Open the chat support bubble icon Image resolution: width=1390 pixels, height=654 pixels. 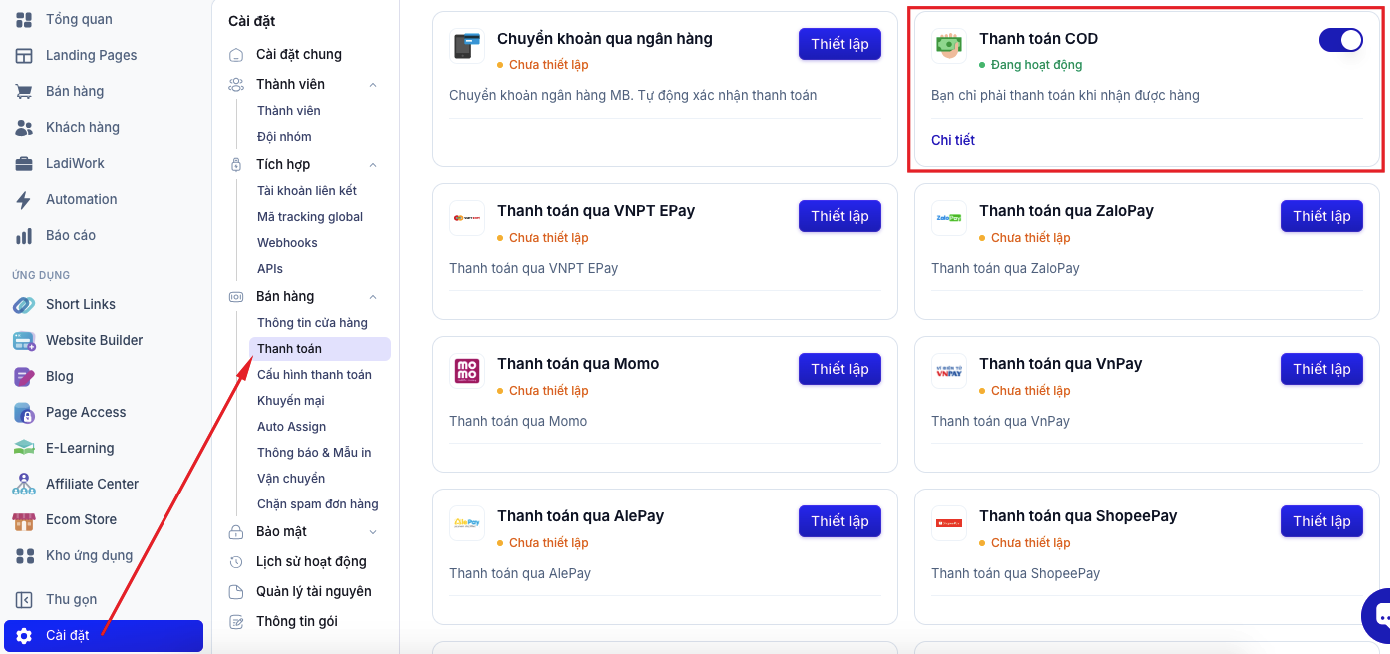pos(1379,616)
